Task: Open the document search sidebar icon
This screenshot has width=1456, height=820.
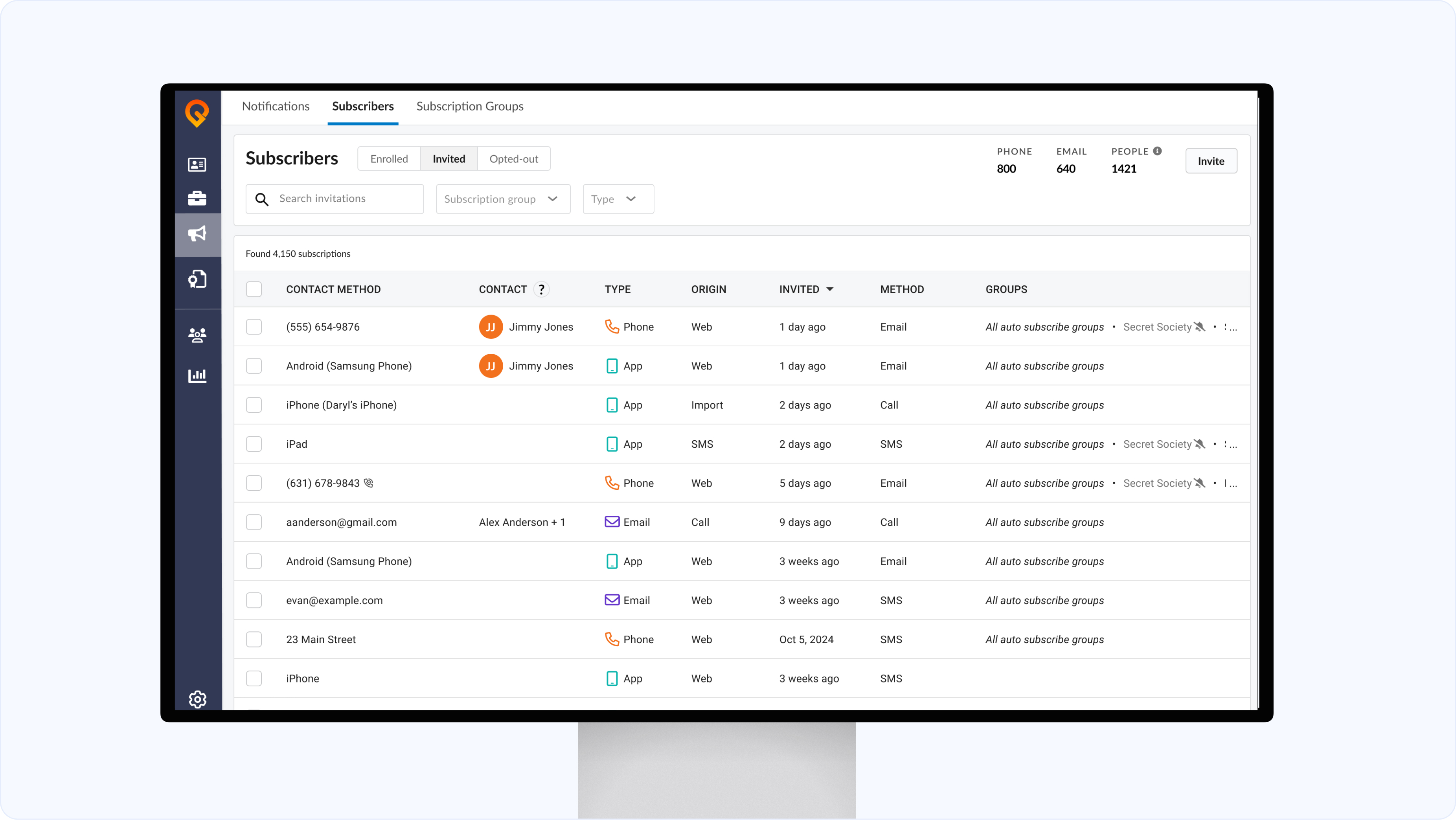Action: pos(197,279)
